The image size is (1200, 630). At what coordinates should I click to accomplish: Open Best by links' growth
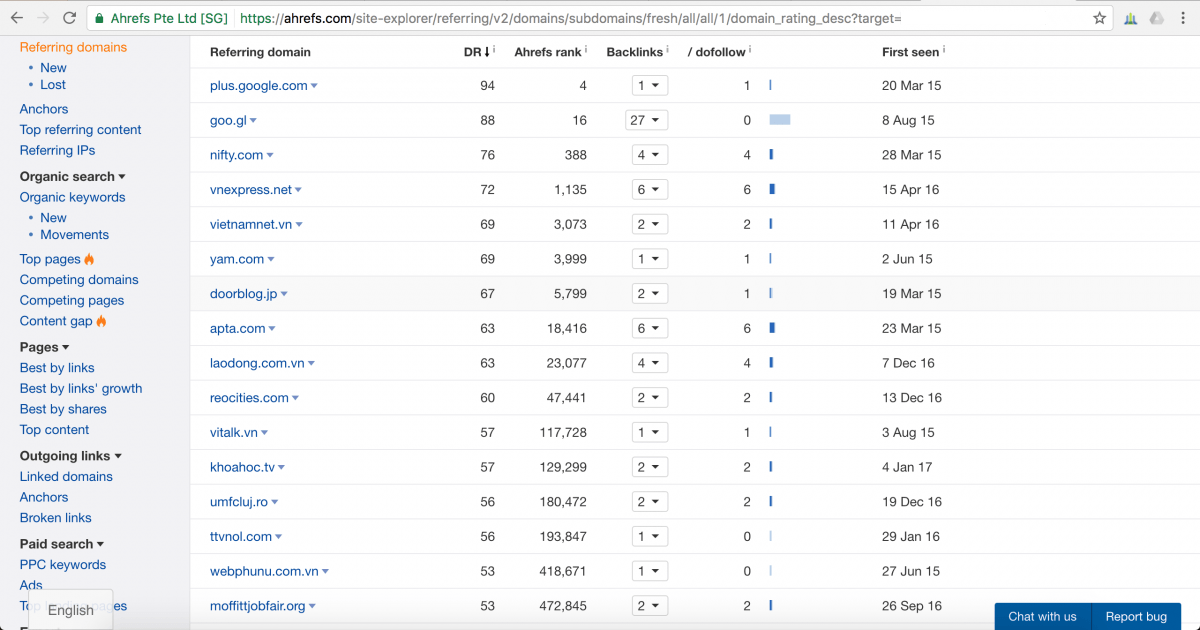(81, 389)
